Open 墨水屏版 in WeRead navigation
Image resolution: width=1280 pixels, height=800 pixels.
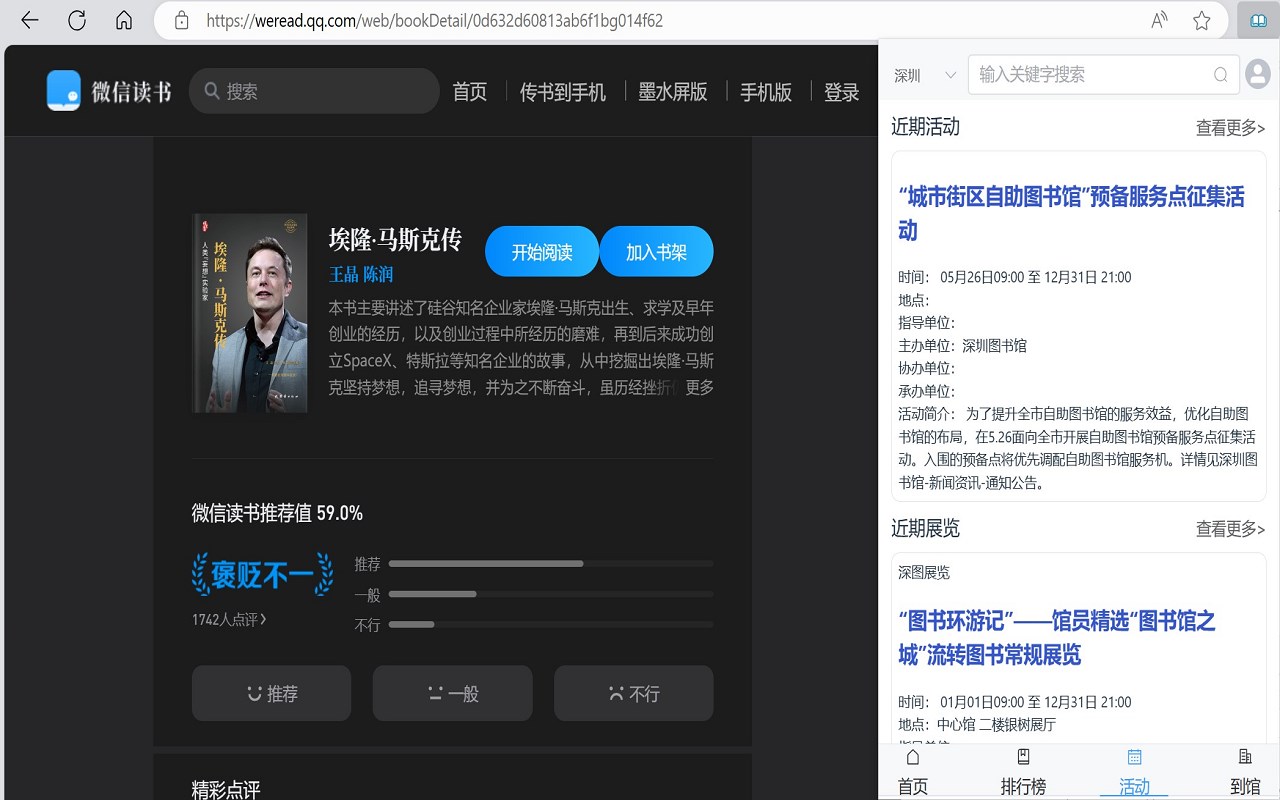coord(673,92)
